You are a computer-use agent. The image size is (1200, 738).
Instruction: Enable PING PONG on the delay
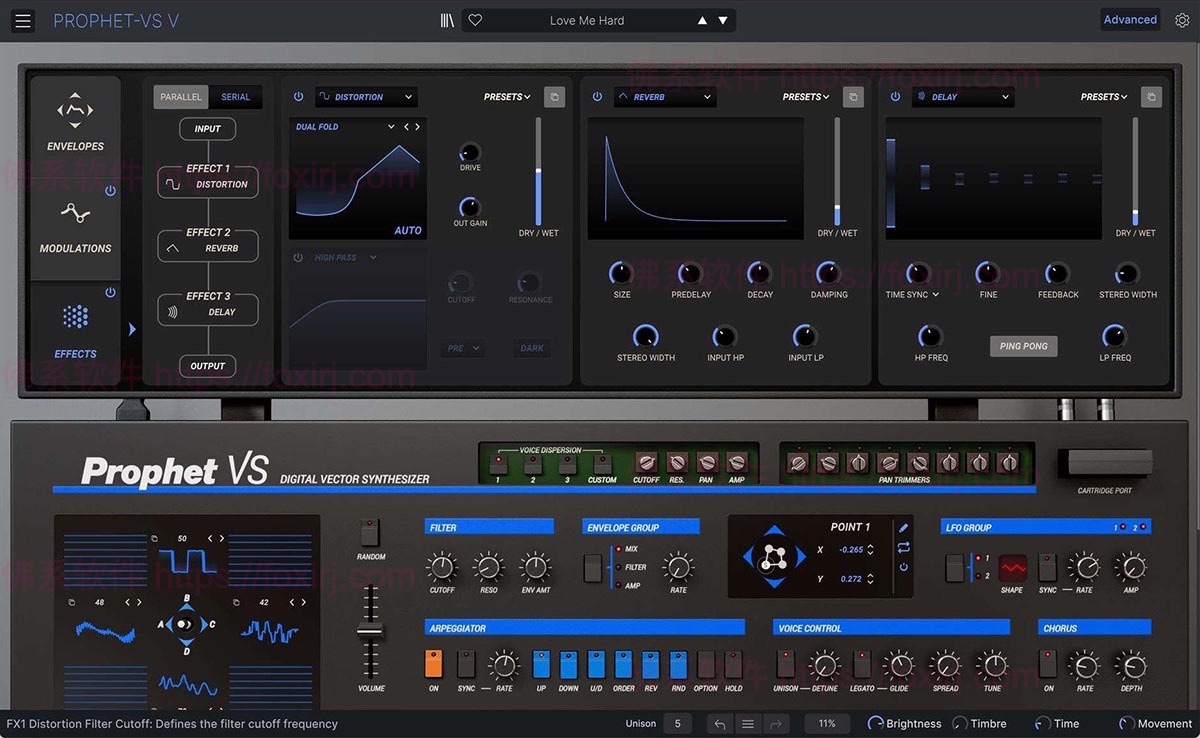click(1023, 346)
